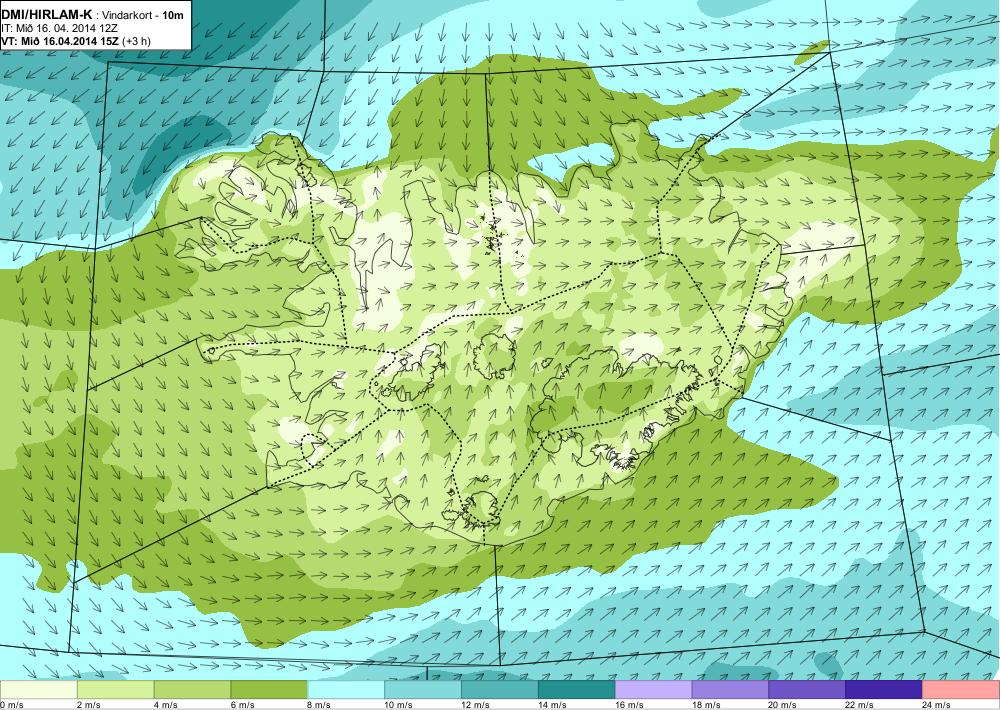Screen dimensions: 1000x710
Task: Click the "2 m/s" legend label
Action: pyautogui.click(x=89, y=705)
